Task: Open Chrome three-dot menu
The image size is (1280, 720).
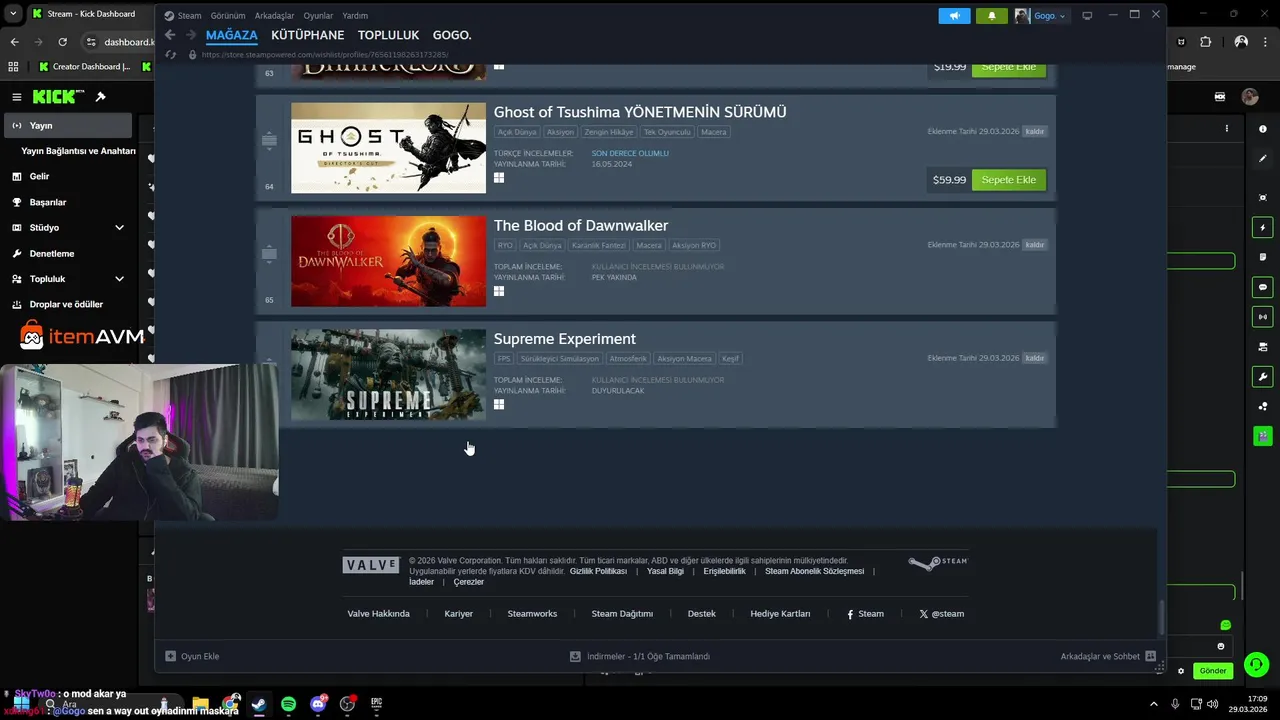Action: pyautogui.click(x=1266, y=42)
